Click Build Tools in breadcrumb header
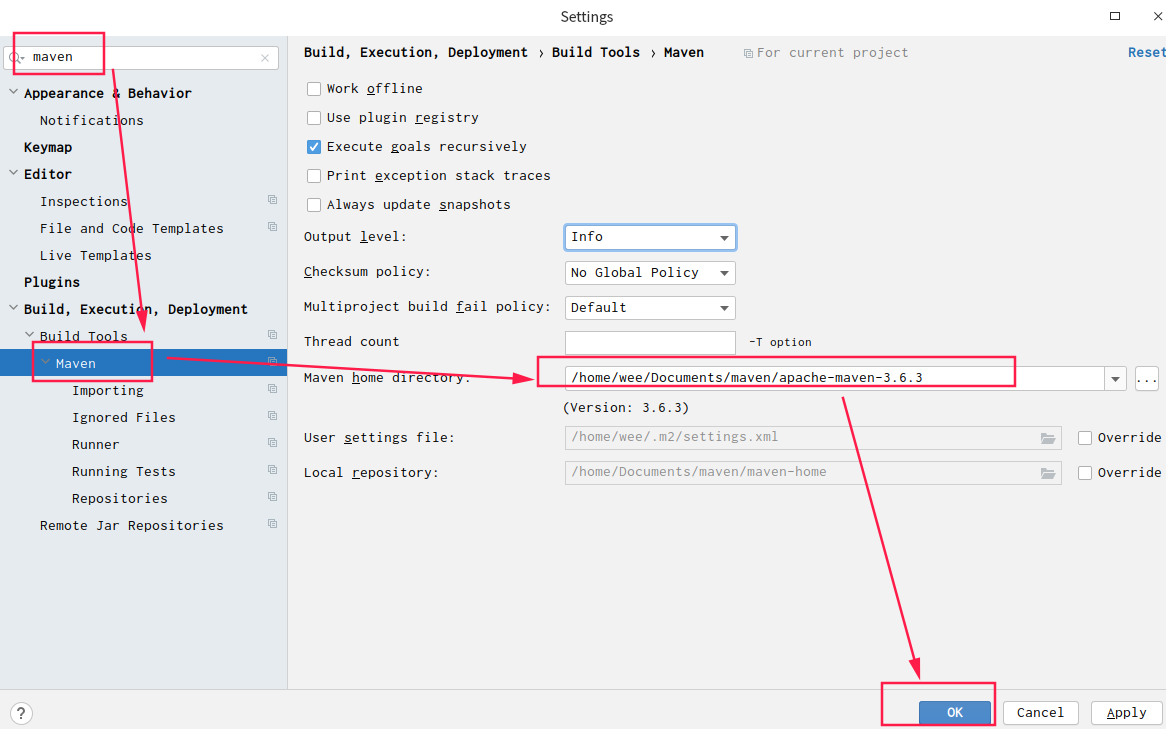The height and width of the screenshot is (729, 1166). pos(596,52)
